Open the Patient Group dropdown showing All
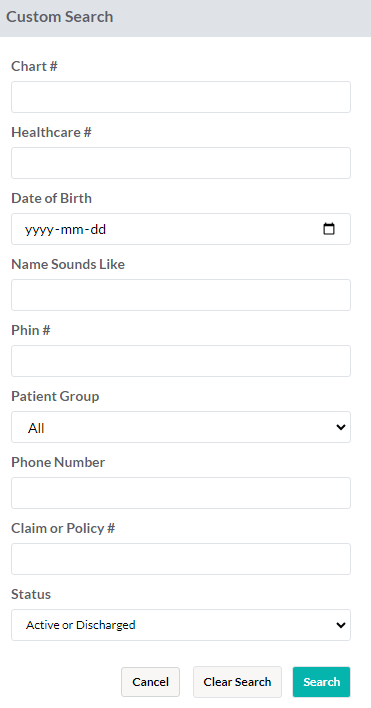 click(x=181, y=427)
